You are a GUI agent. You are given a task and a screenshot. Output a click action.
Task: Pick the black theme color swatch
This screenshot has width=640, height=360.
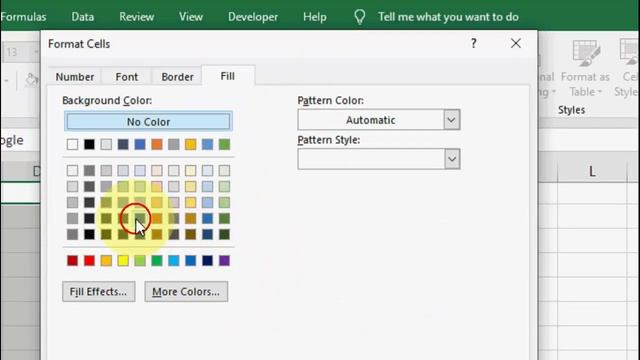pyautogui.click(x=89, y=144)
